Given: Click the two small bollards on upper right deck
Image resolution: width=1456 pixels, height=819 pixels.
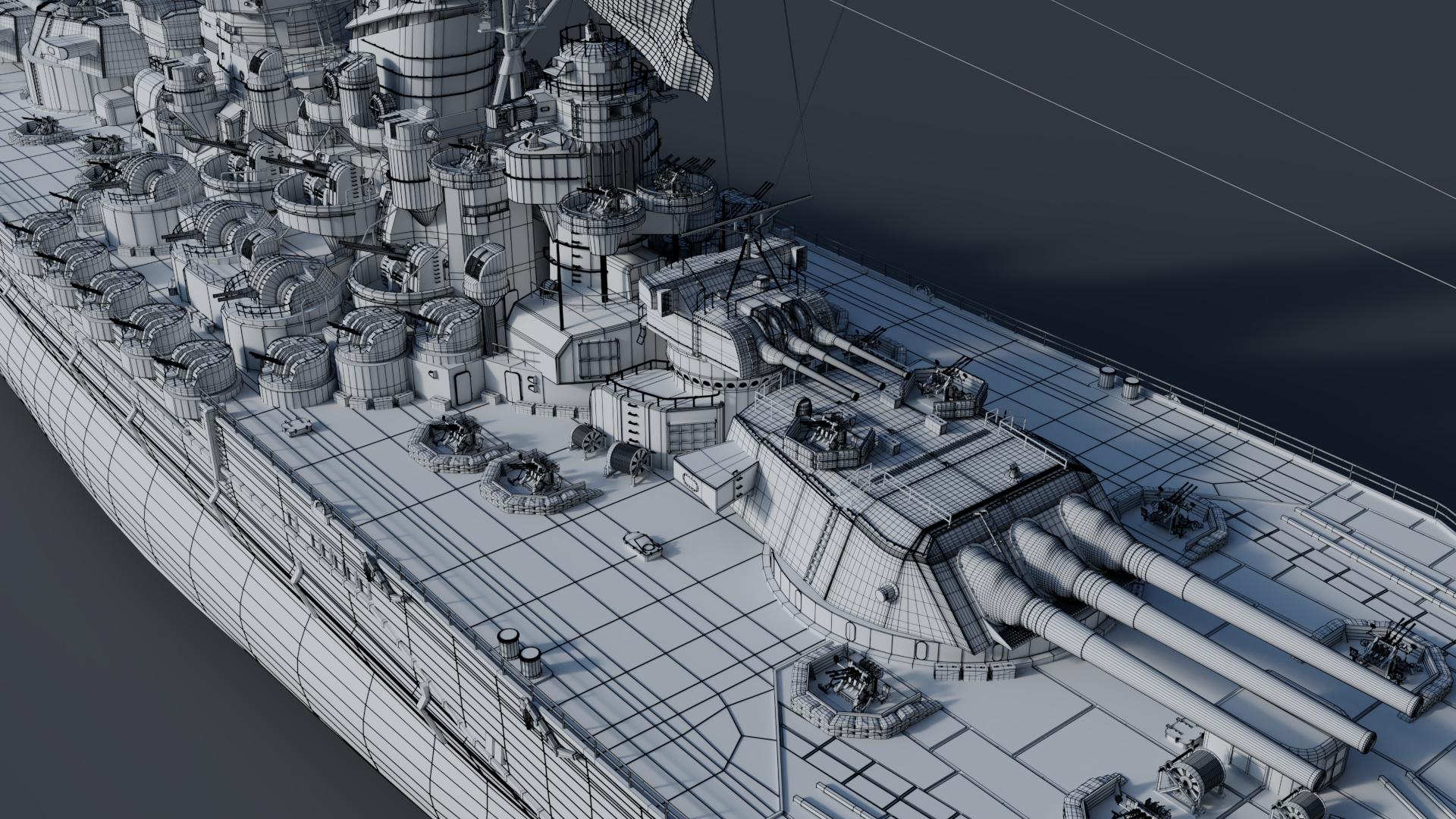Looking at the screenshot, I should 1119,381.
